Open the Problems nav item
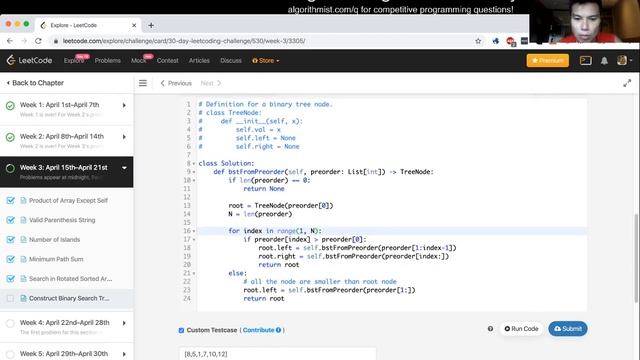The image size is (640, 360). click(x=108, y=60)
